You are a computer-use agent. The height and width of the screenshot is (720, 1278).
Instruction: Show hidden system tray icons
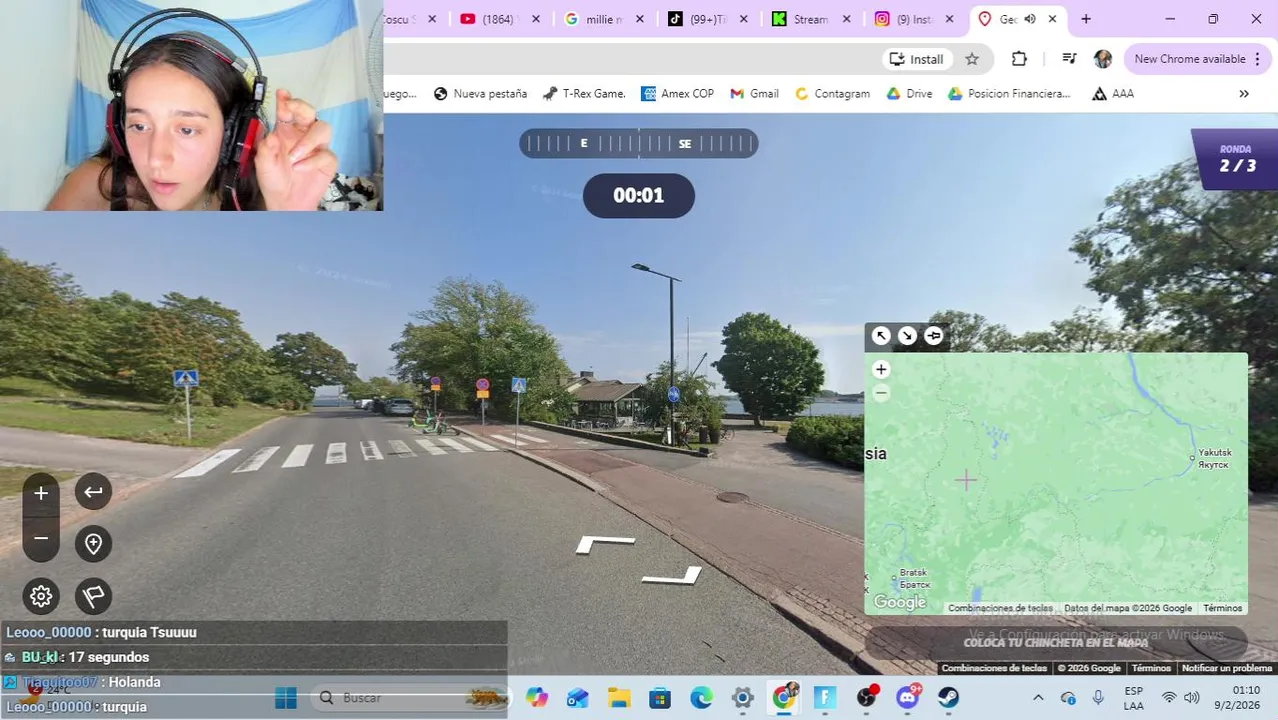click(x=1038, y=697)
